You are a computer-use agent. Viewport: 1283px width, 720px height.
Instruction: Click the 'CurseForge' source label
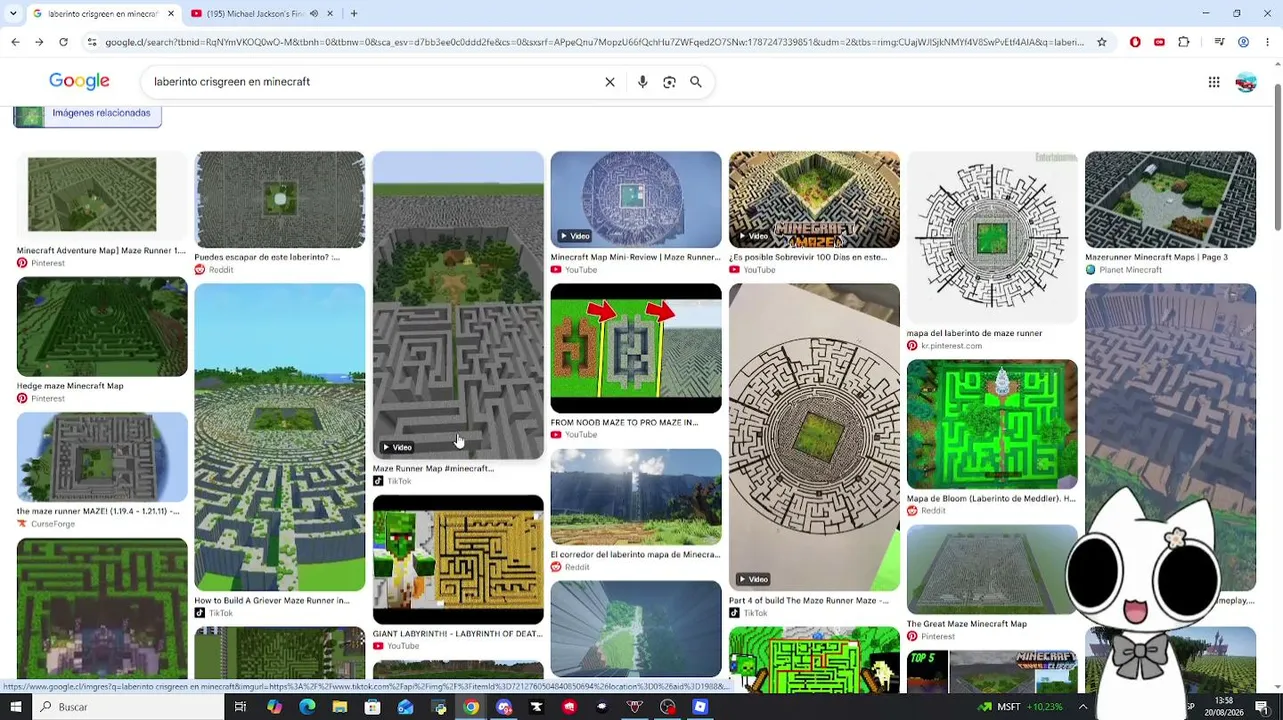(53, 524)
